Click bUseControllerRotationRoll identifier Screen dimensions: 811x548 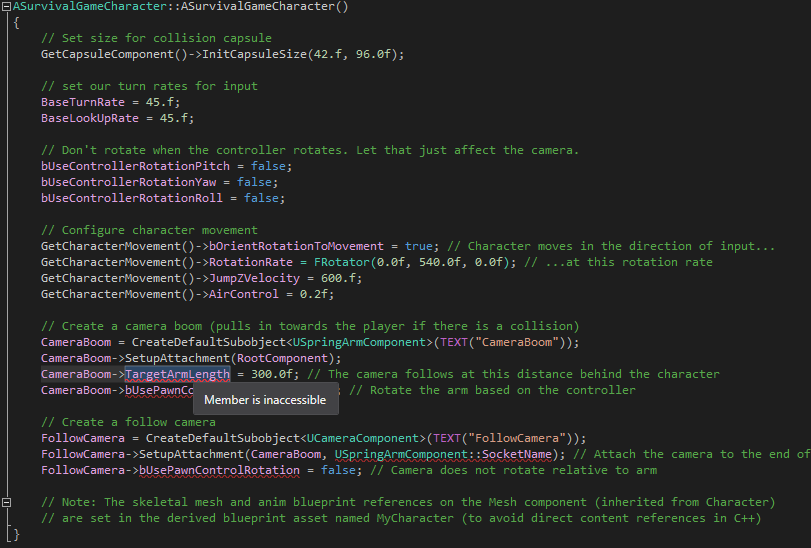click(132, 199)
